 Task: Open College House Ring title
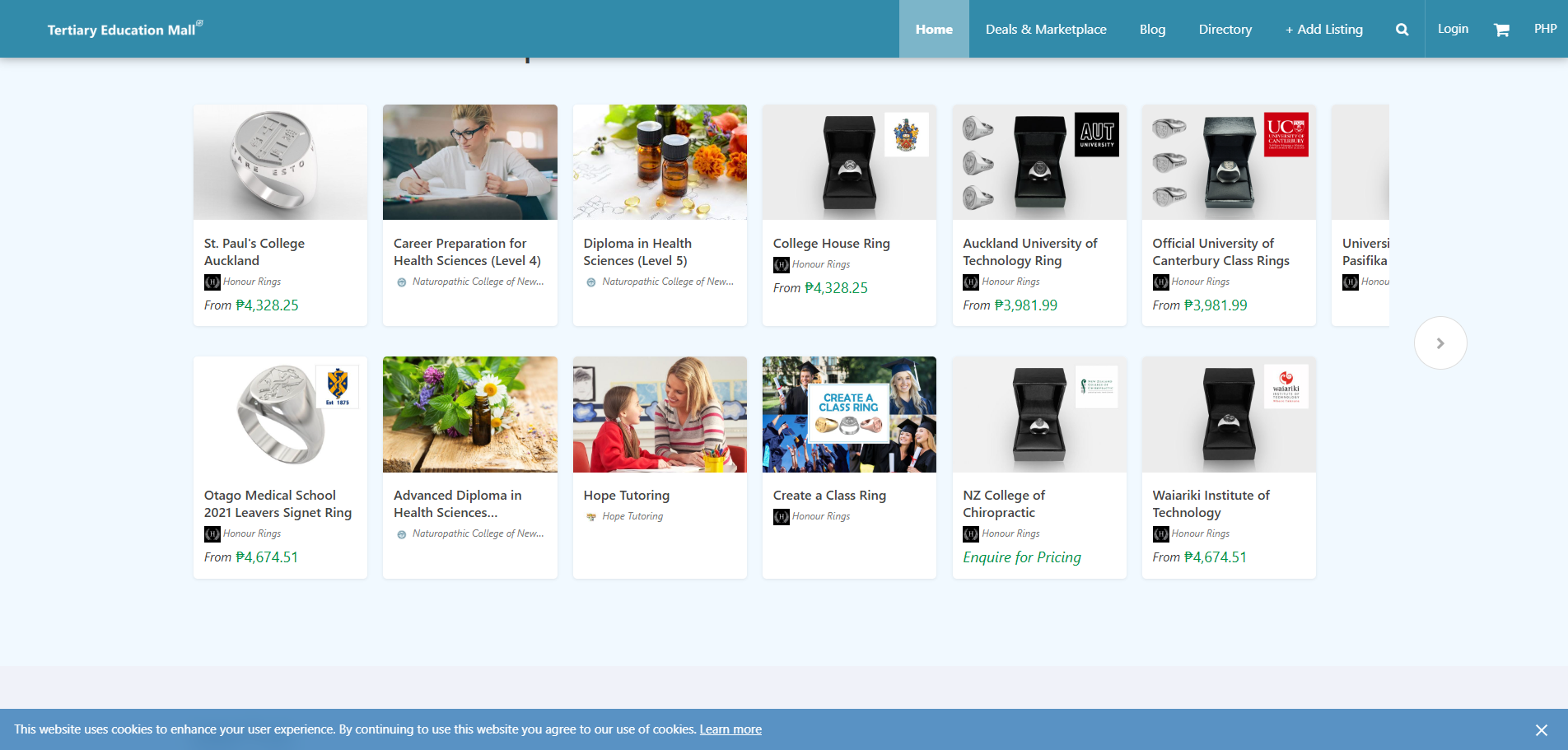[x=832, y=244]
